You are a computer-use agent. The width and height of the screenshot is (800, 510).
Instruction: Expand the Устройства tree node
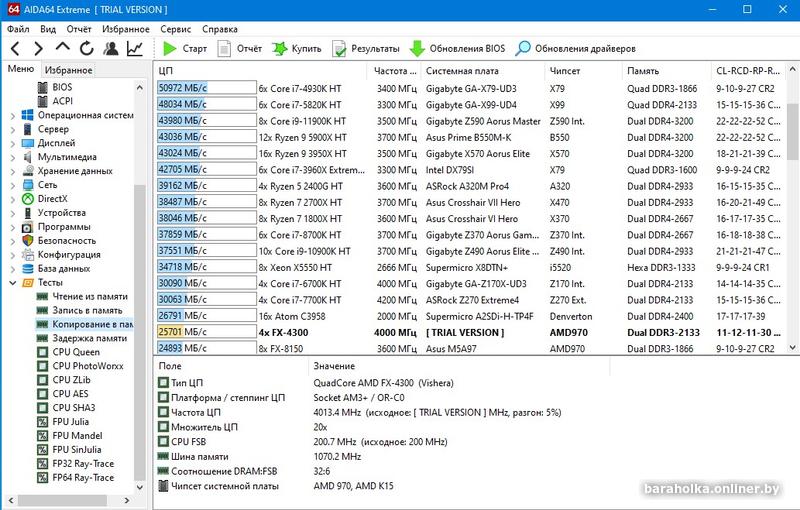pyautogui.click(x=13, y=213)
